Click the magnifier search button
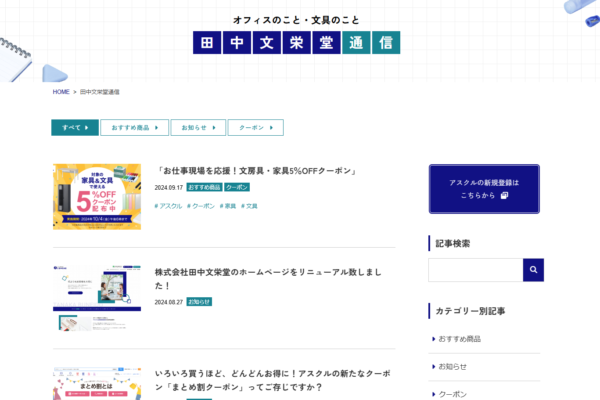Viewport: 600px width, 400px height. [x=533, y=270]
